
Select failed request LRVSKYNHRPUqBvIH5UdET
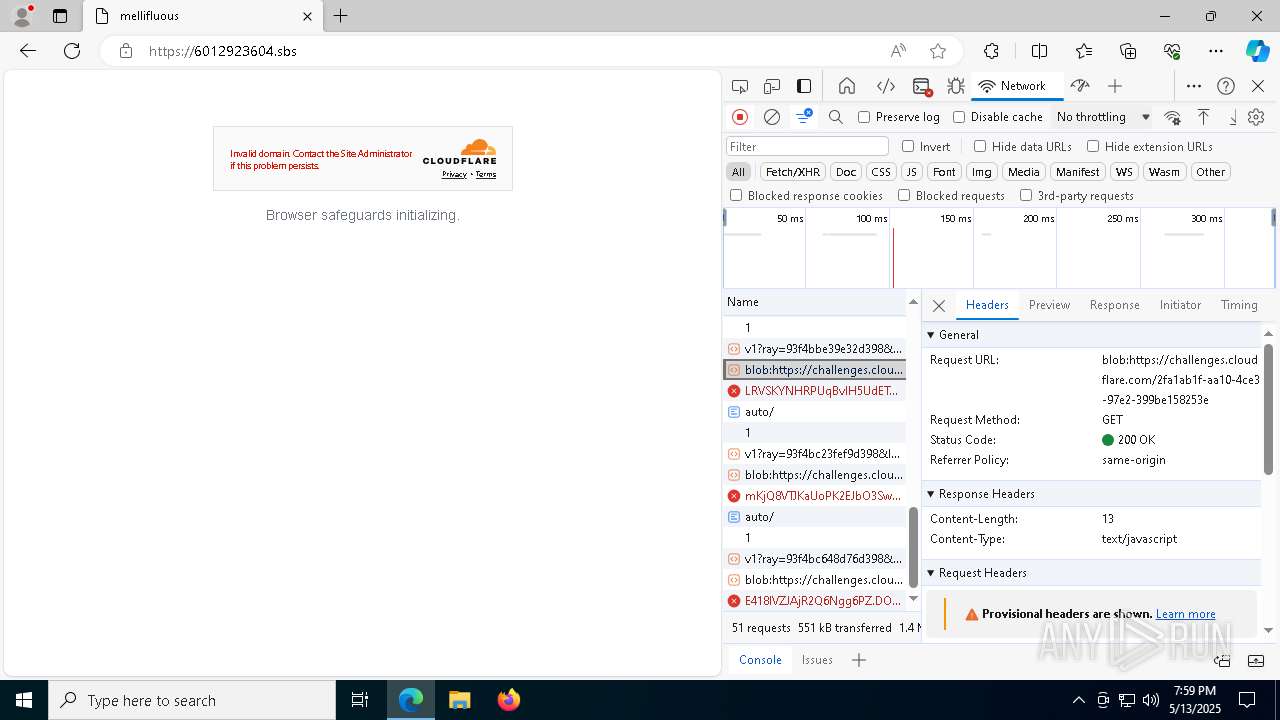tap(814, 391)
